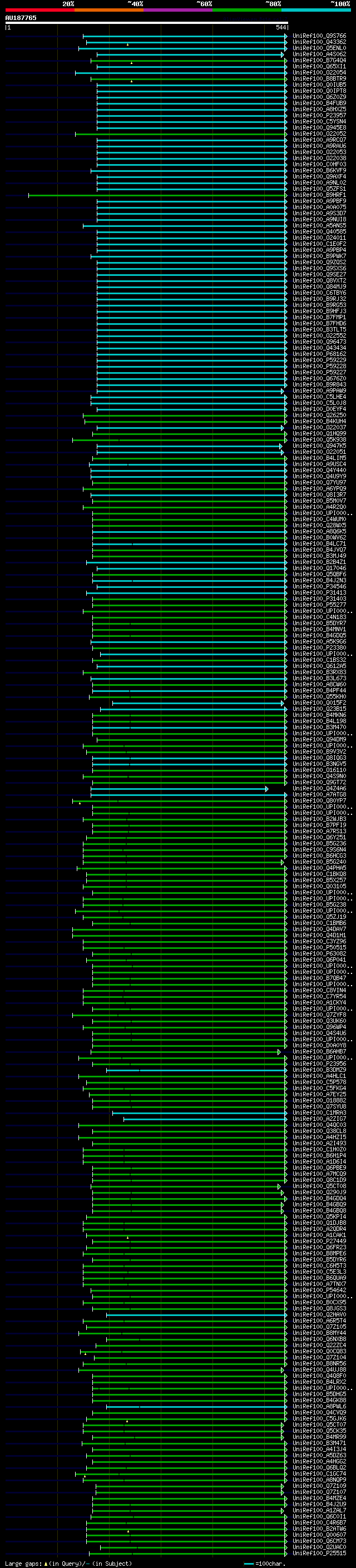The height and width of the screenshot is (1568, 356).
Task: Select the UniRef100_Q4Y440 label
Action: (319, 471)
